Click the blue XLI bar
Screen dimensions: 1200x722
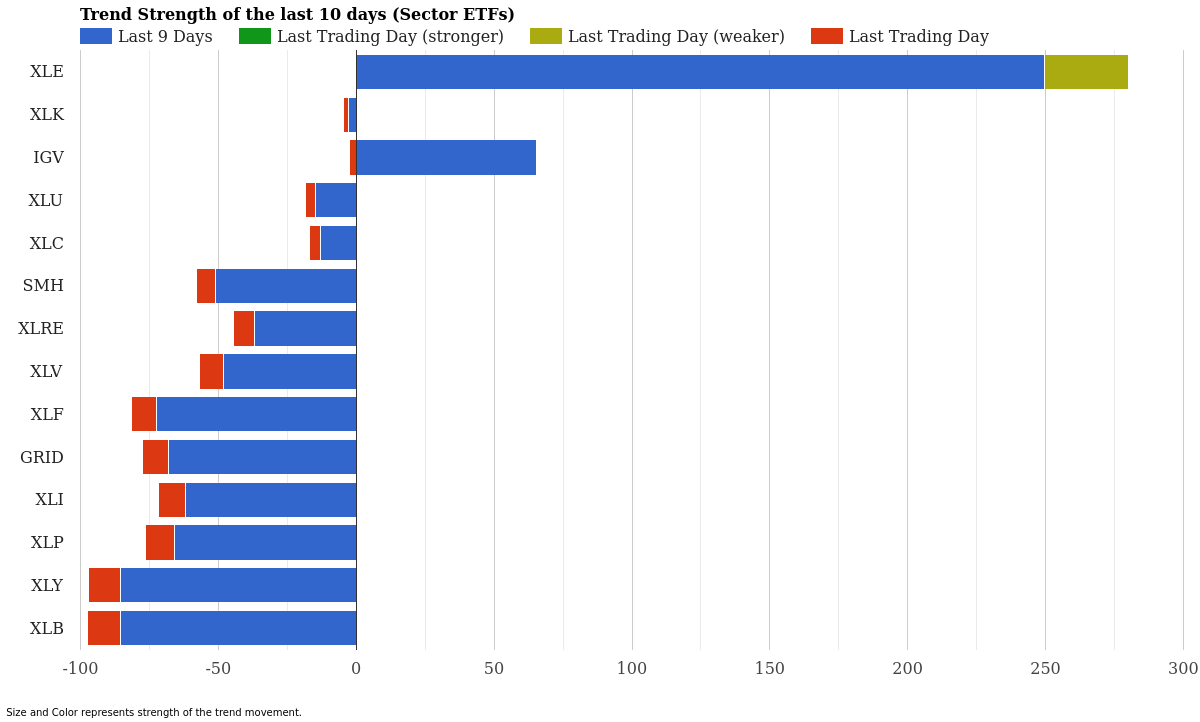(271, 500)
